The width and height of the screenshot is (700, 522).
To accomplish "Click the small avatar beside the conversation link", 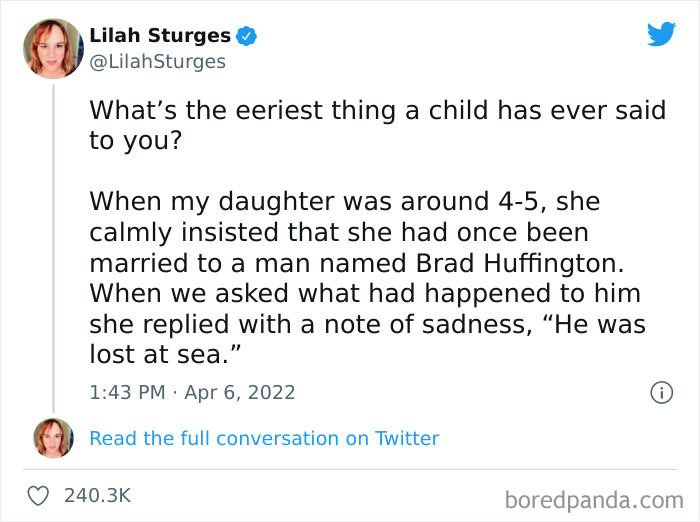I will click(52, 438).
